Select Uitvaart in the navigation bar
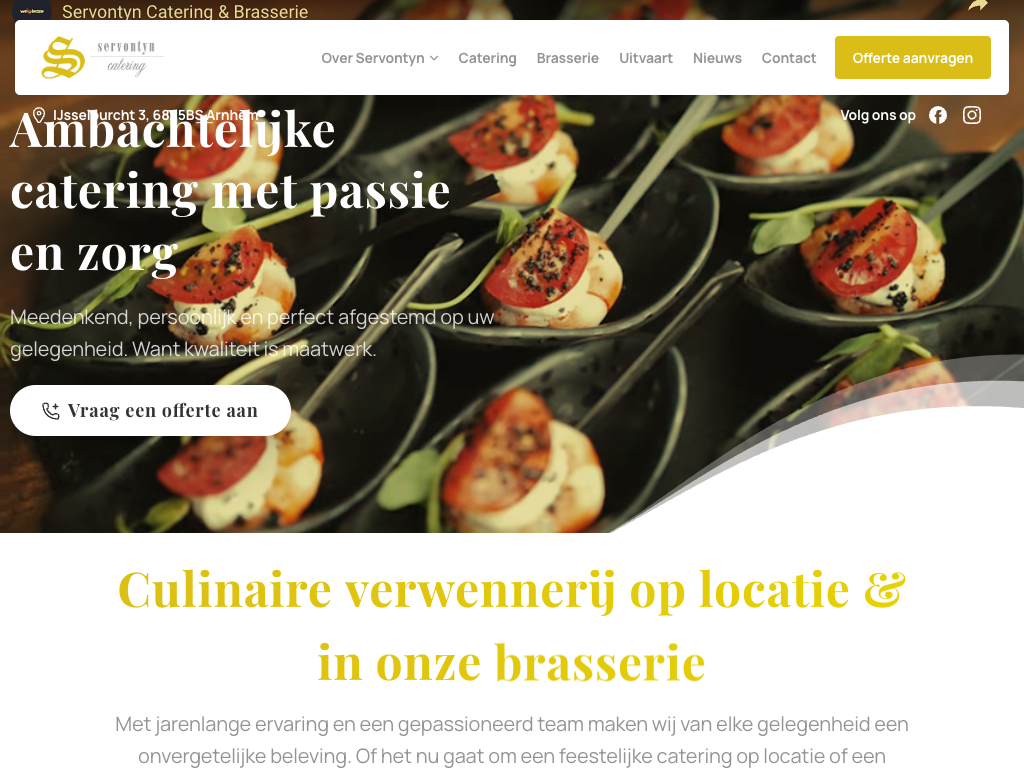Image resolution: width=1024 pixels, height=768 pixels. tap(646, 58)
